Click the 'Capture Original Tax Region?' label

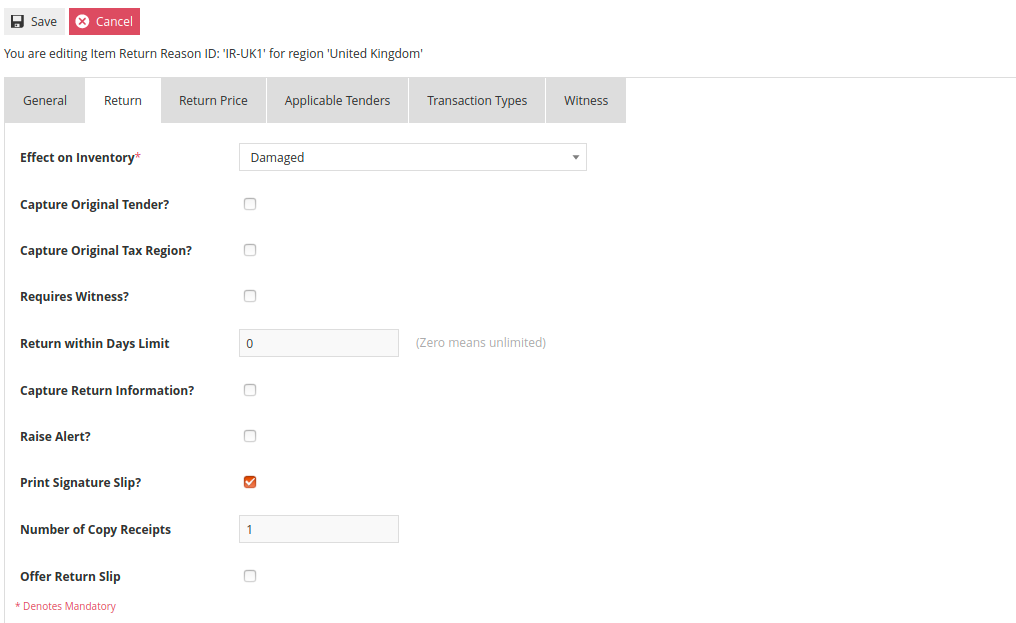tap(106, 250)
